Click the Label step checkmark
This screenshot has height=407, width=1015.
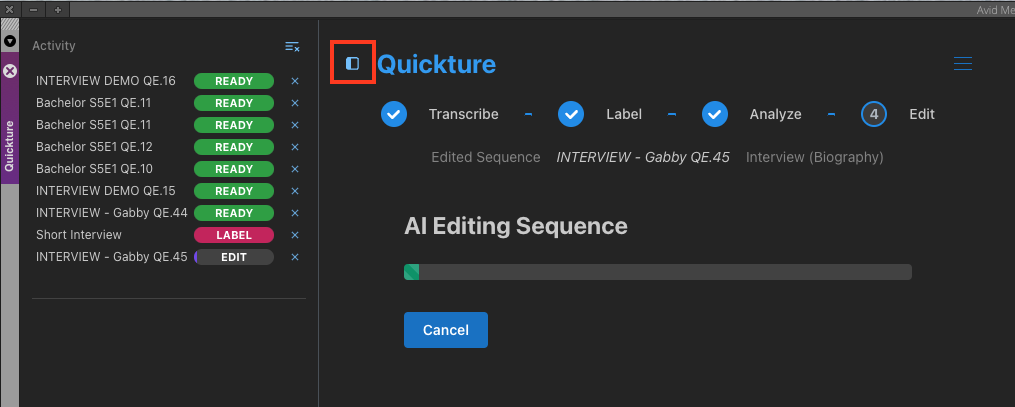tap(571, 115)
